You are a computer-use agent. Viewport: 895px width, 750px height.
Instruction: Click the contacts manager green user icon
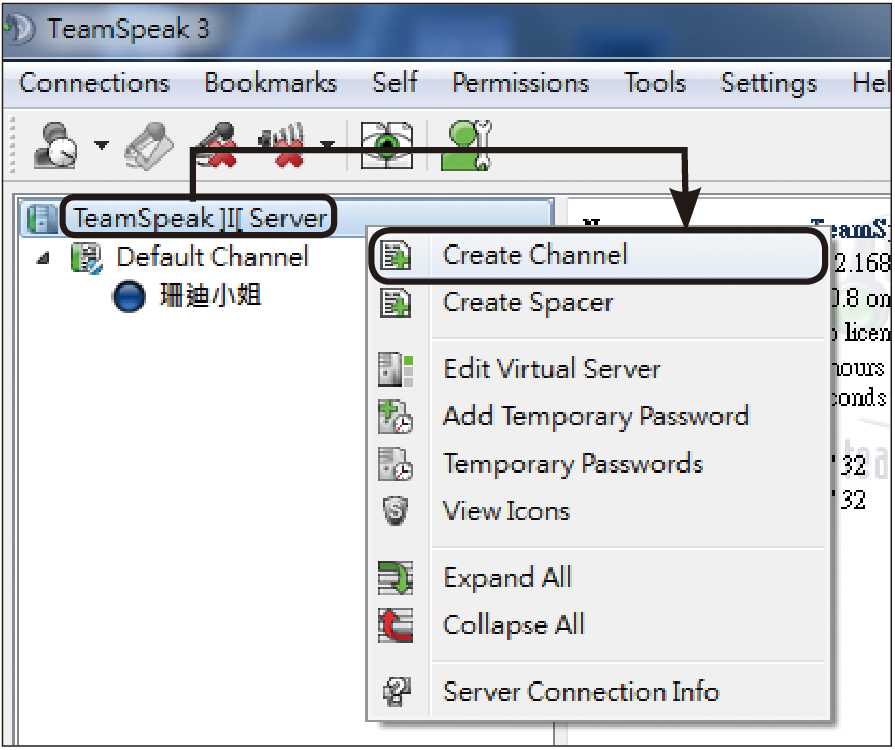(x=466, y=145)
